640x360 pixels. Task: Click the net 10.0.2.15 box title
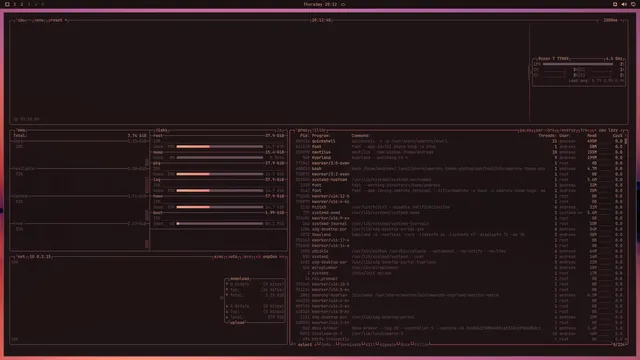pos(34,257)
